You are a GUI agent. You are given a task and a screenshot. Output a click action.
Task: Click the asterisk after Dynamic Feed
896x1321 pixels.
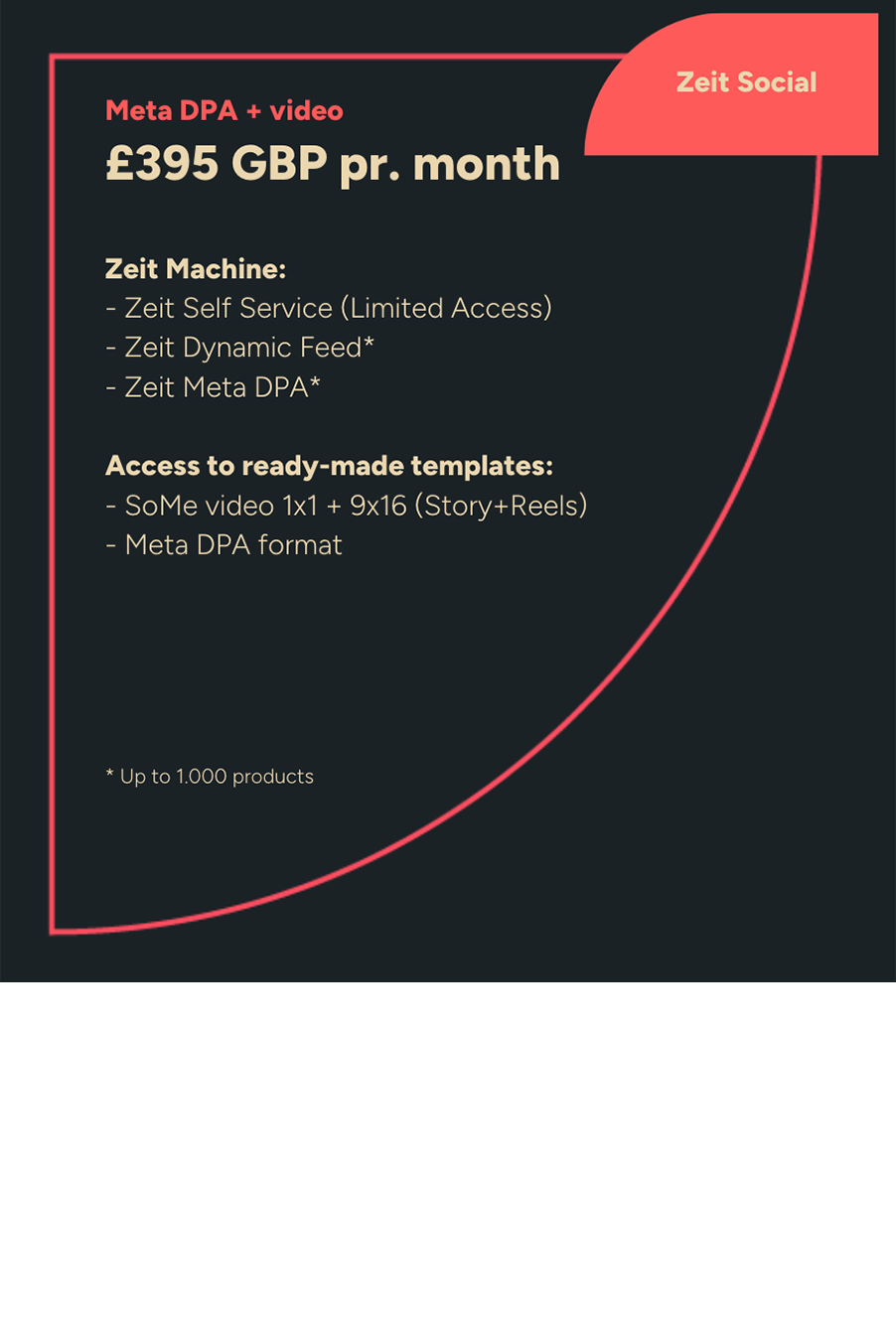[x=369, y=343]
